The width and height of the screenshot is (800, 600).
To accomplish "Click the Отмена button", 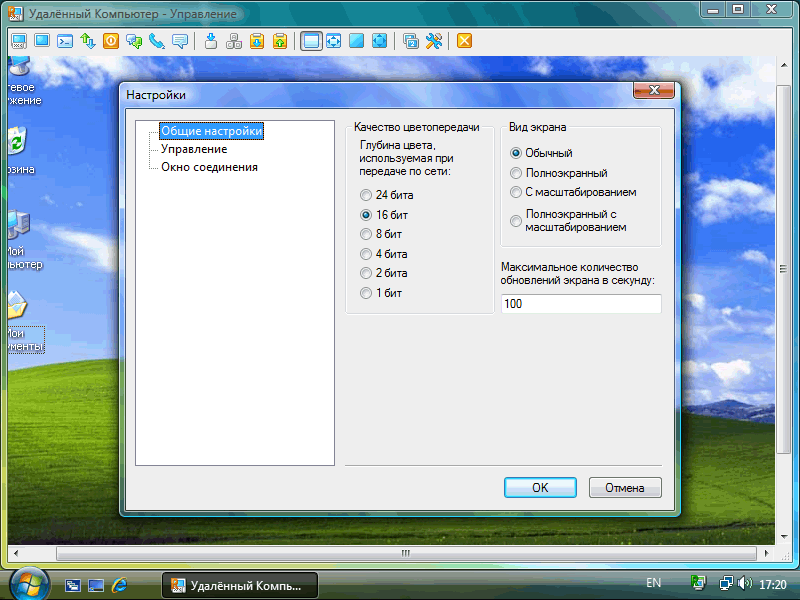I will point(625,488).
